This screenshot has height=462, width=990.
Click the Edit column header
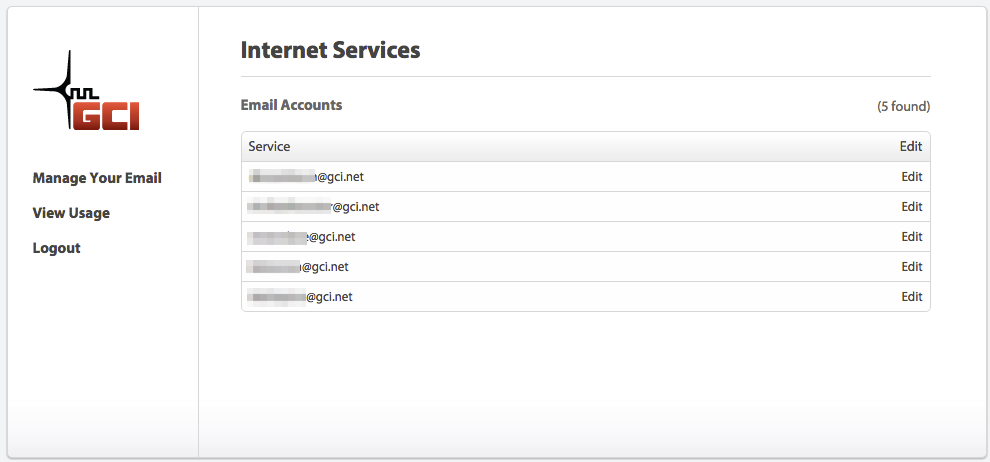point(911,146)
